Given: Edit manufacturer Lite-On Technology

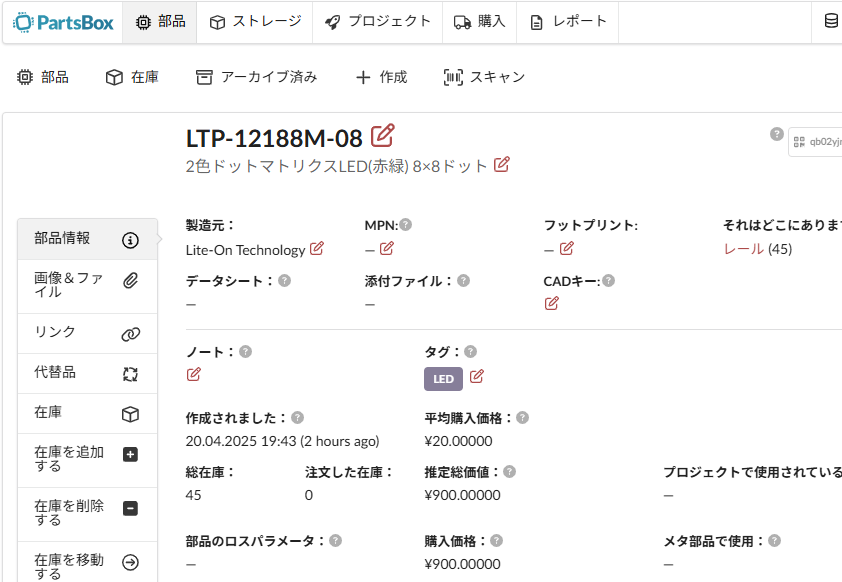Looking at the screenshot, I should point(317,248).
